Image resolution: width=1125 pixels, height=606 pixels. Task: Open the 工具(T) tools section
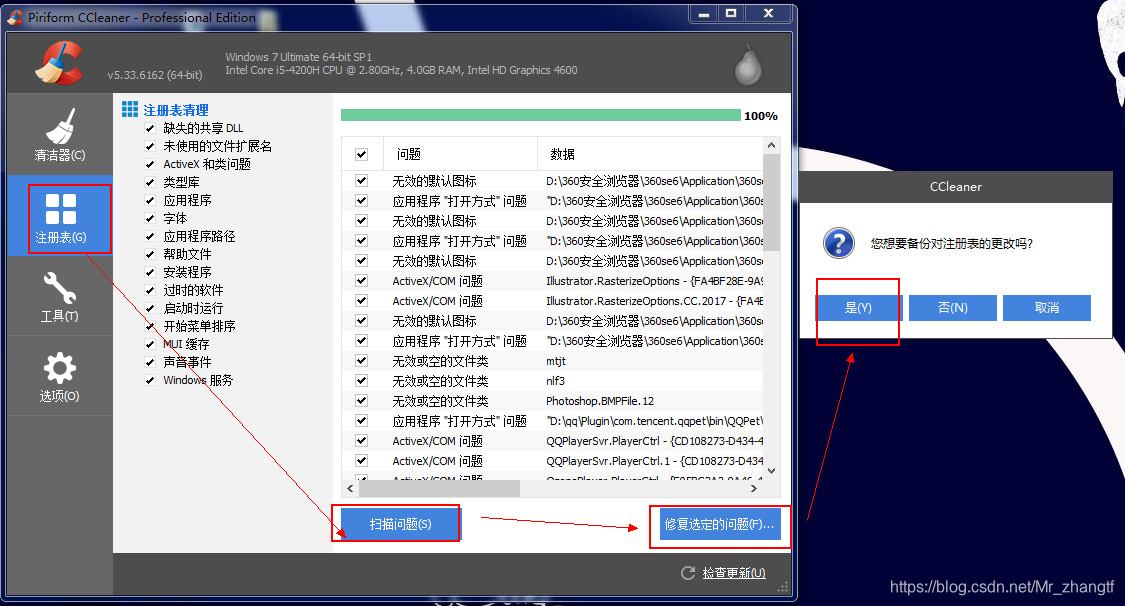point(60,296)
